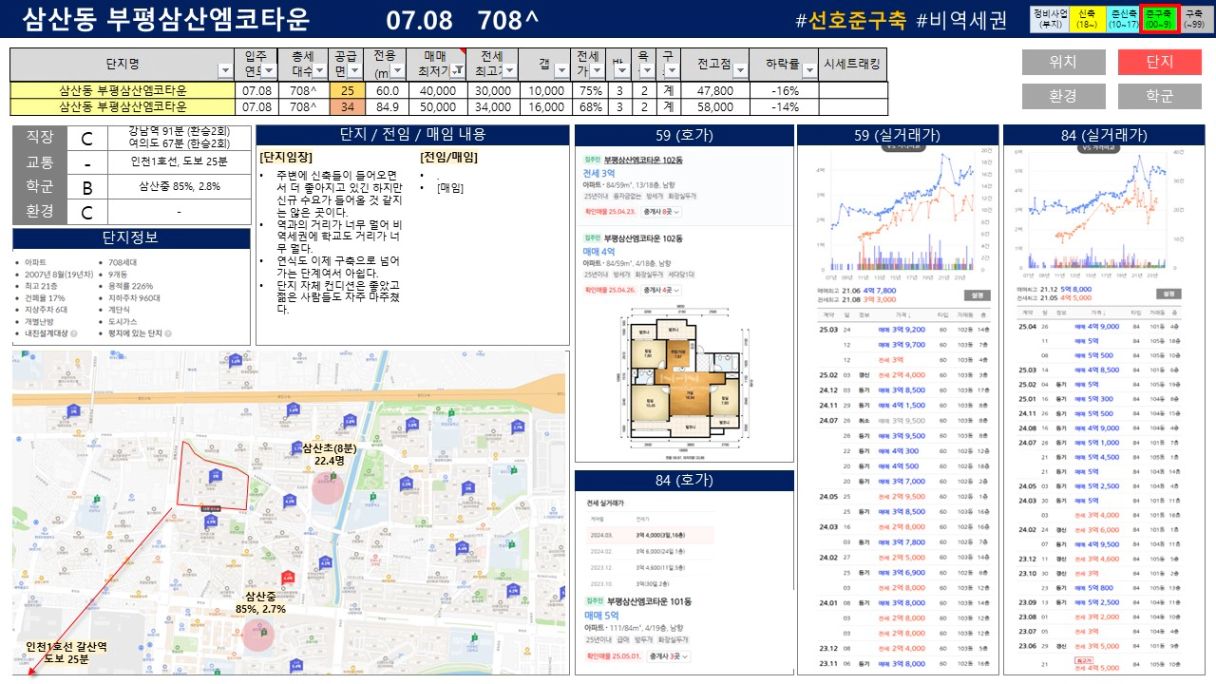
Task: Expand 중개사 8곳 dropdown in first listing
Action: [662, 212]
